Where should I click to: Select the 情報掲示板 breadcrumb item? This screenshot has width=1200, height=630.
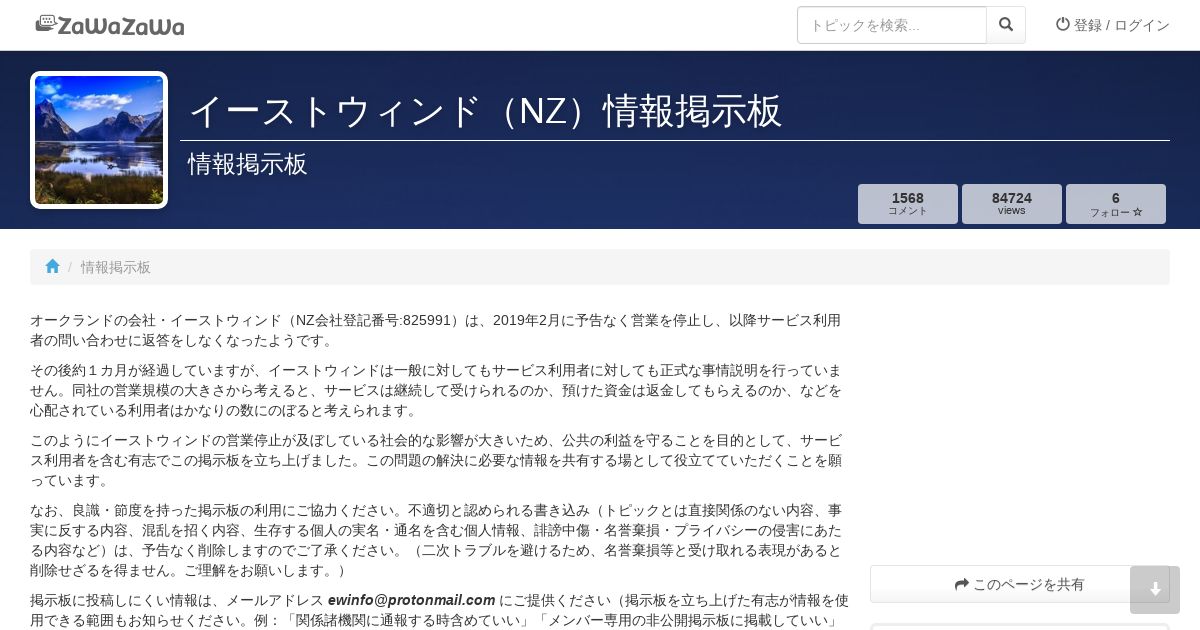click(116, 267)
